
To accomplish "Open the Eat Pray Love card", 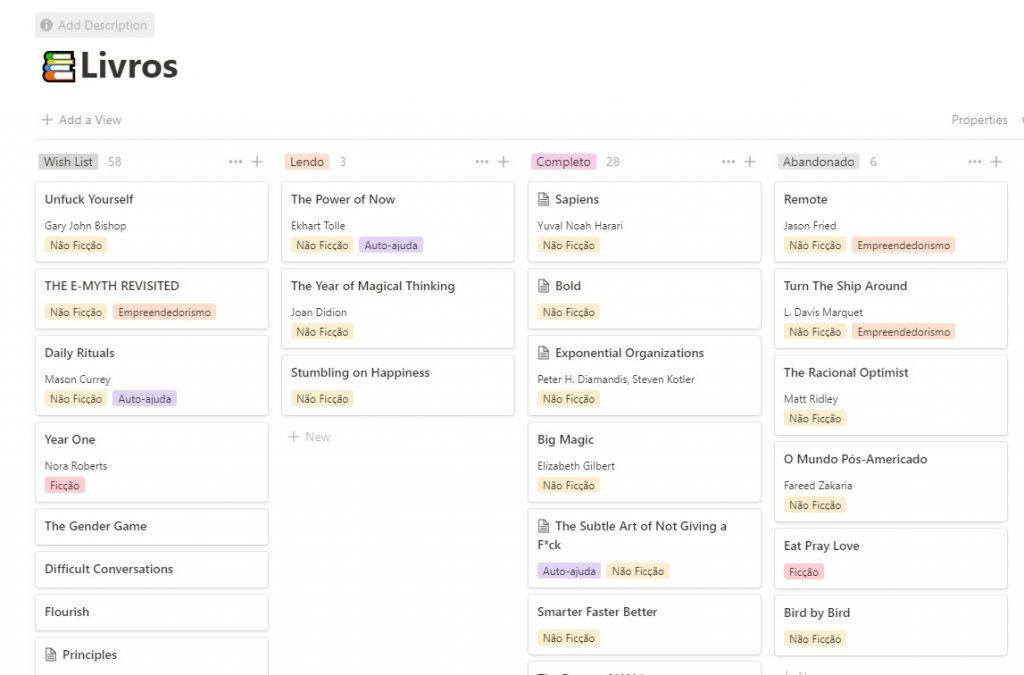I will (x=891, y=559).
